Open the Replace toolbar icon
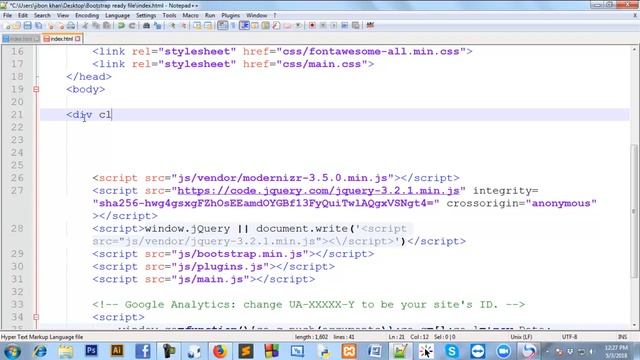The width and height of the screenshot is (640, 360). click(158, 26)
